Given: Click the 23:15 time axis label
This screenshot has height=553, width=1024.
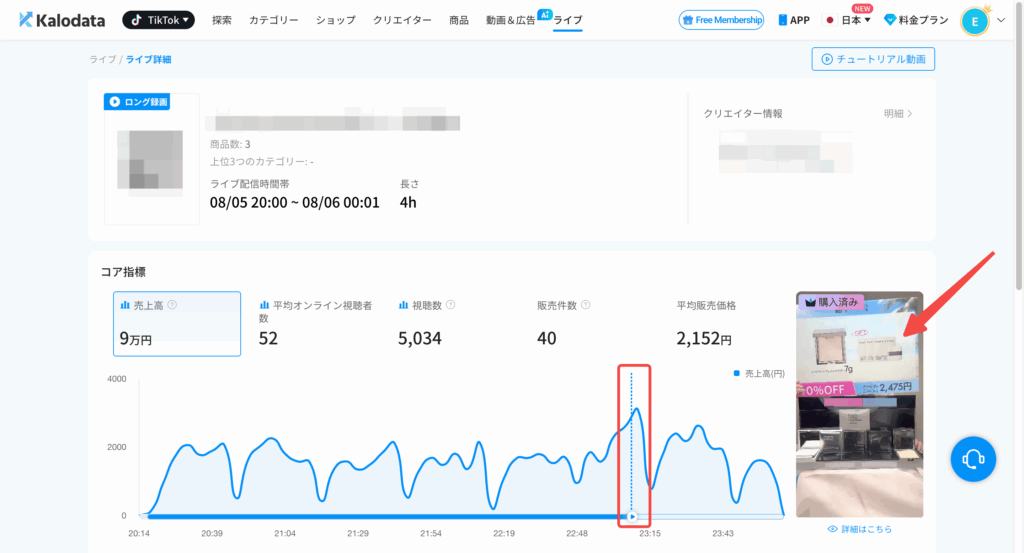Looking at the screenshot, I should pos(650,533).
